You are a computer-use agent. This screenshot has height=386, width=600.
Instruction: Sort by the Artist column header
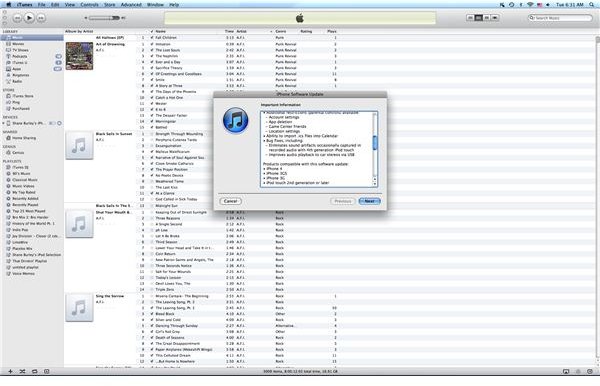pos(254,31)
